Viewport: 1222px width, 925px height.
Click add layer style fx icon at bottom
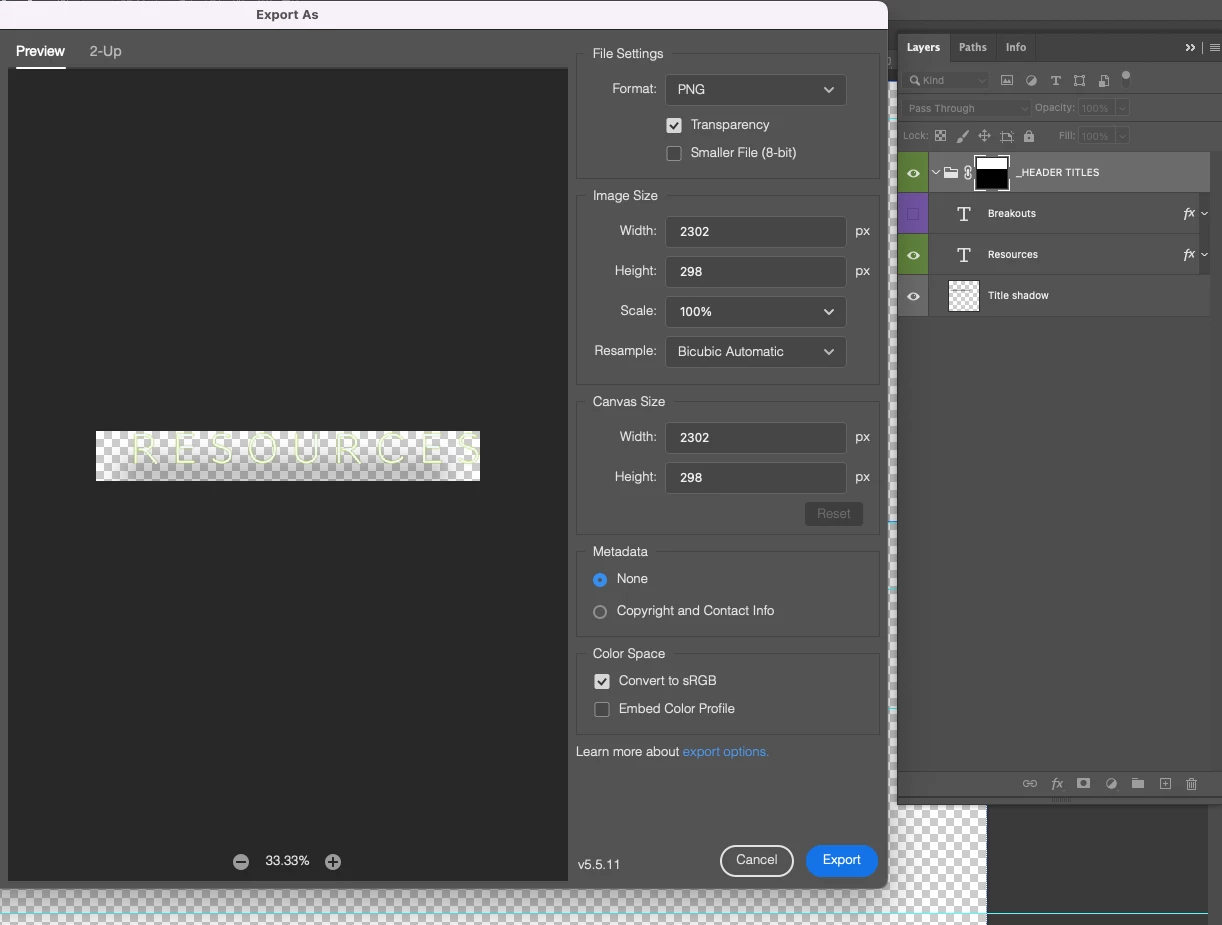click(x=1057, y=784)
